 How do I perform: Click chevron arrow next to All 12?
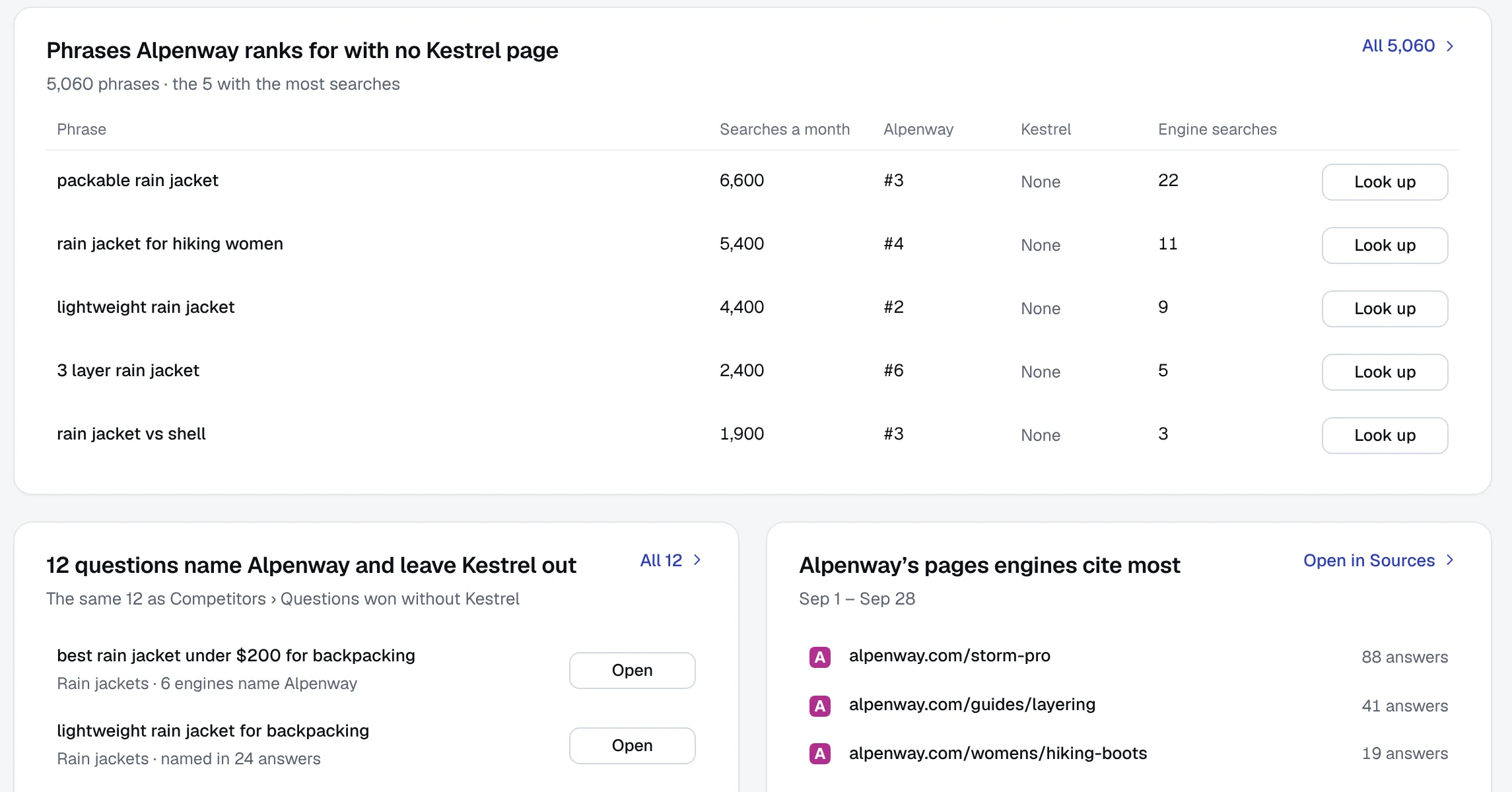[697, 560]
